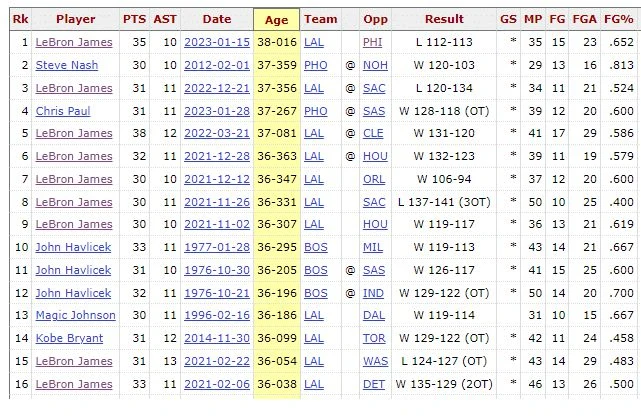Image resolution: width=641 pixels, height=420 pixels.
Task: Open Magic Johnson player link
Action: pos(76,315)
